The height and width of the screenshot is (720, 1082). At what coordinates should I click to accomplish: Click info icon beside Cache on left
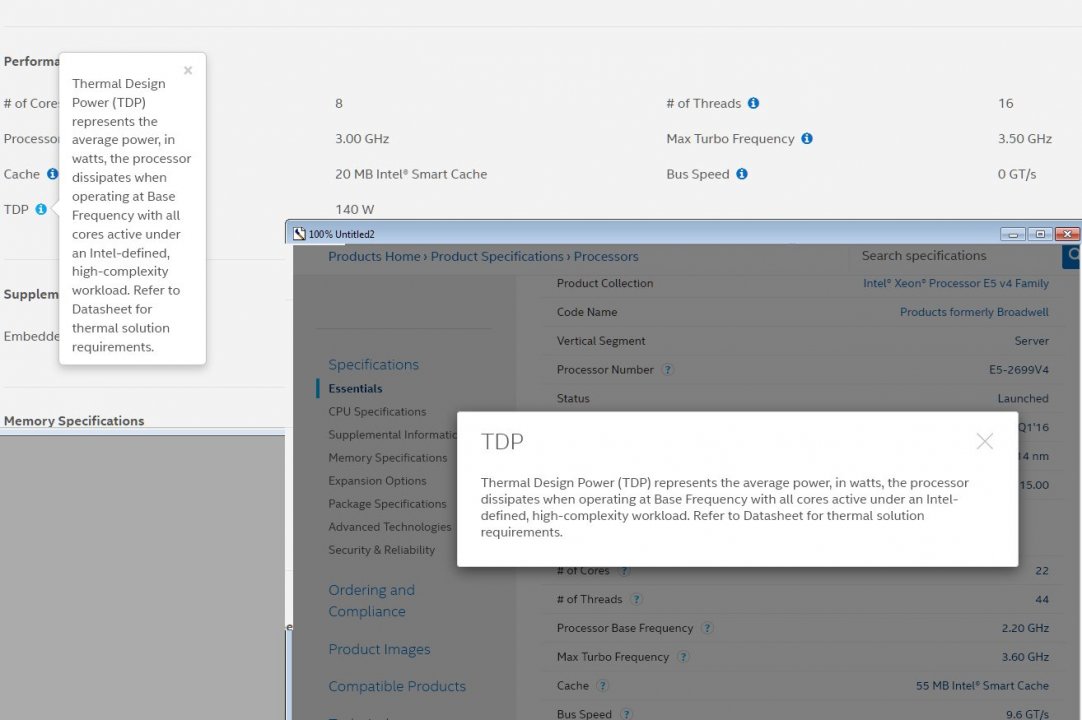[x=52, y=174]
